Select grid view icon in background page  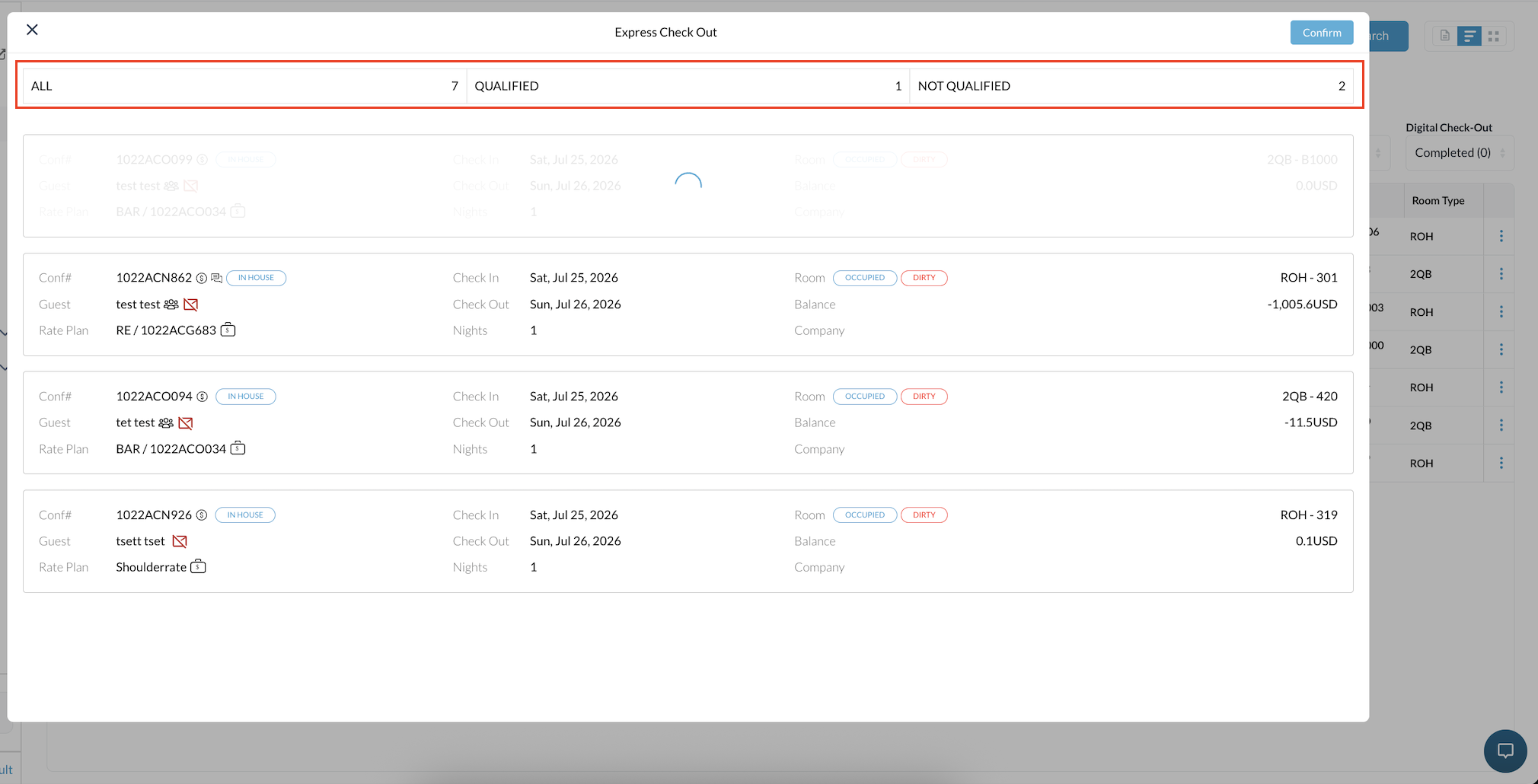1493,36
